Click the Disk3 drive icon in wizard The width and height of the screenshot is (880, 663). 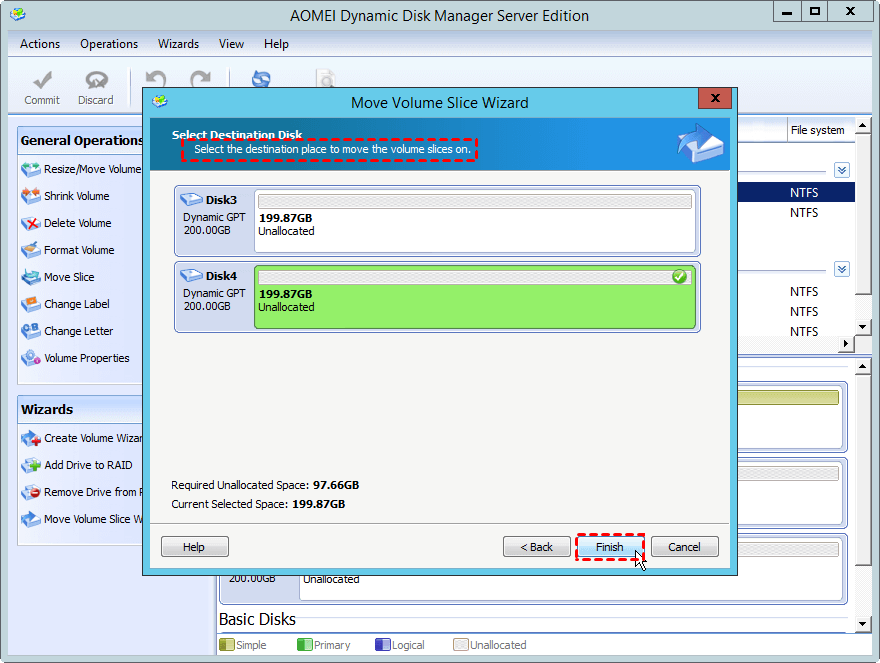pyautogui.click(x=191, y=199)
